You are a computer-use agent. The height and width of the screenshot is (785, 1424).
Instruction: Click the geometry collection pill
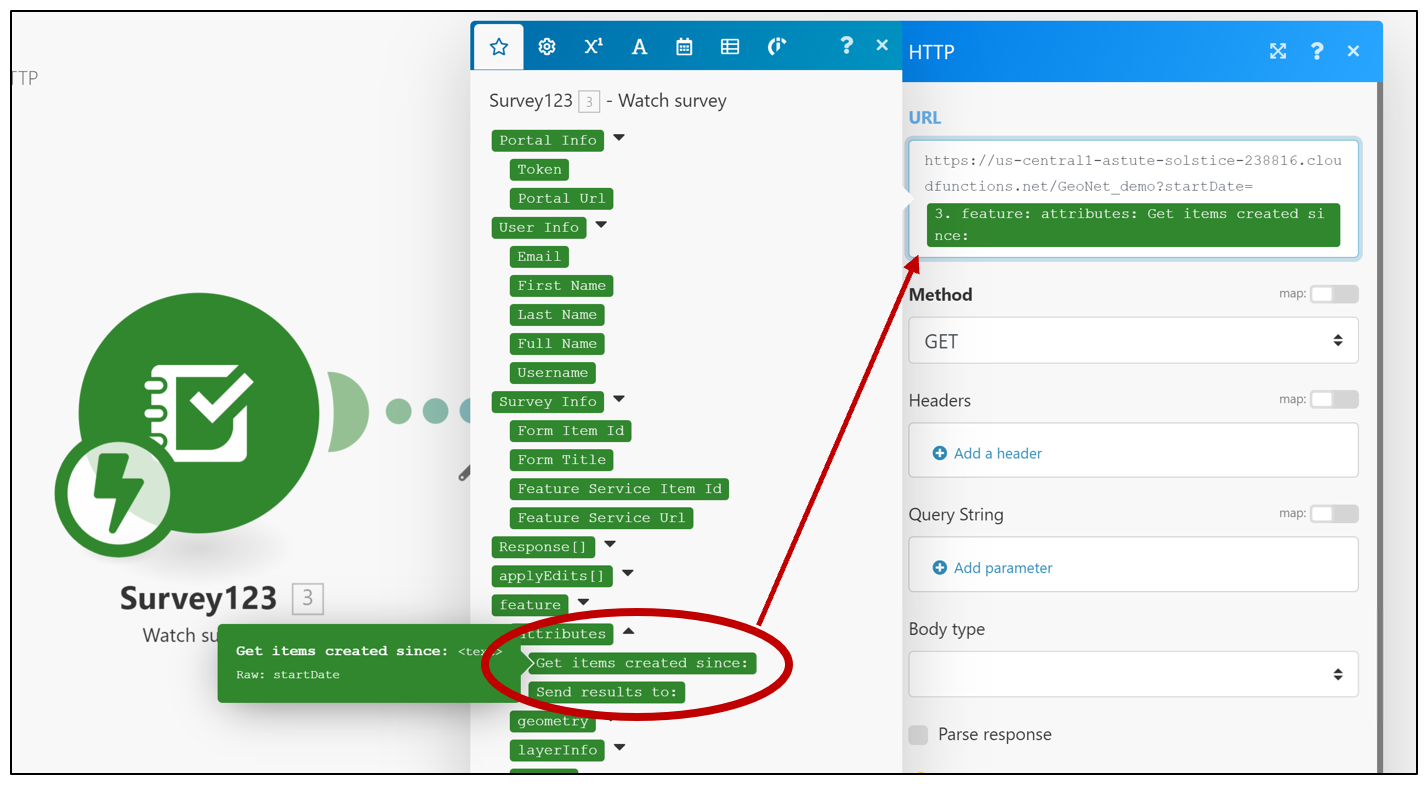point(553,720)
